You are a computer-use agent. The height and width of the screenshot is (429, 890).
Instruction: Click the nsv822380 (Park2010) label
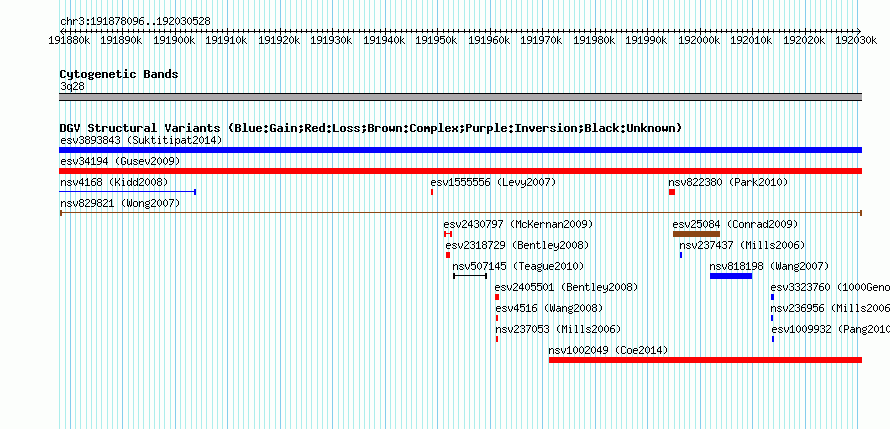click(x=728, y=182)
